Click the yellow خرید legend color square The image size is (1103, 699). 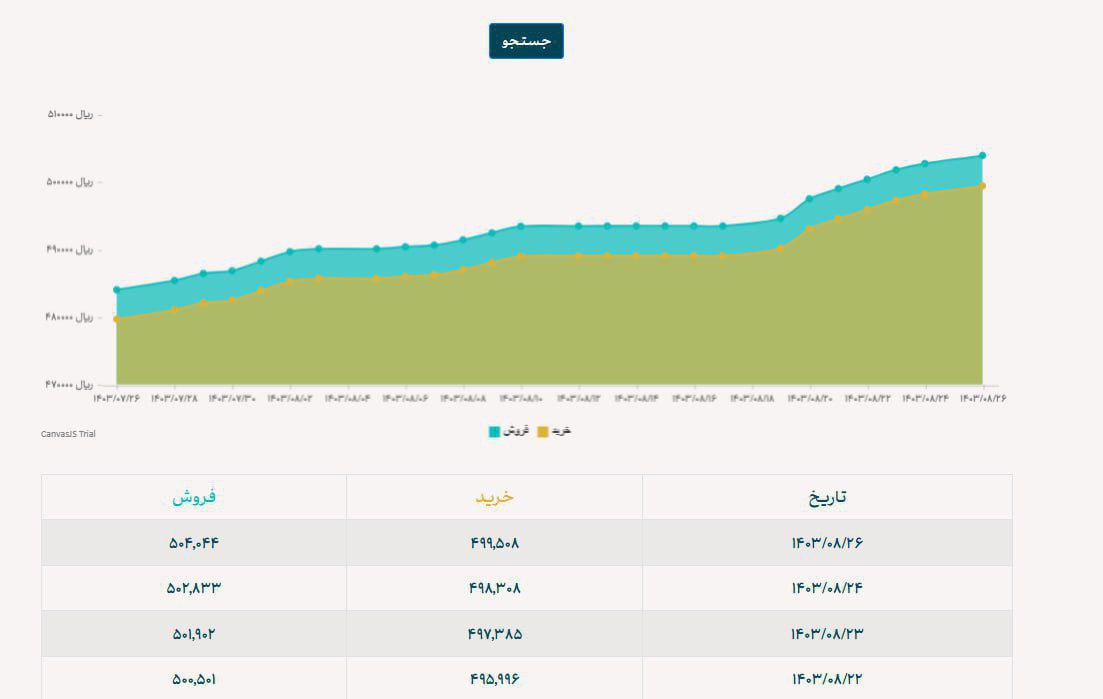tap(542, 432)
